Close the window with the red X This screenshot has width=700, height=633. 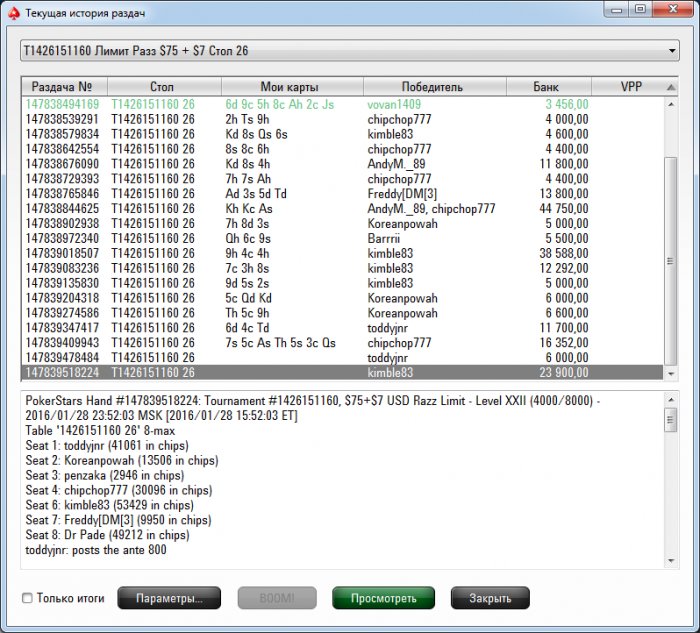click(673, 9)
